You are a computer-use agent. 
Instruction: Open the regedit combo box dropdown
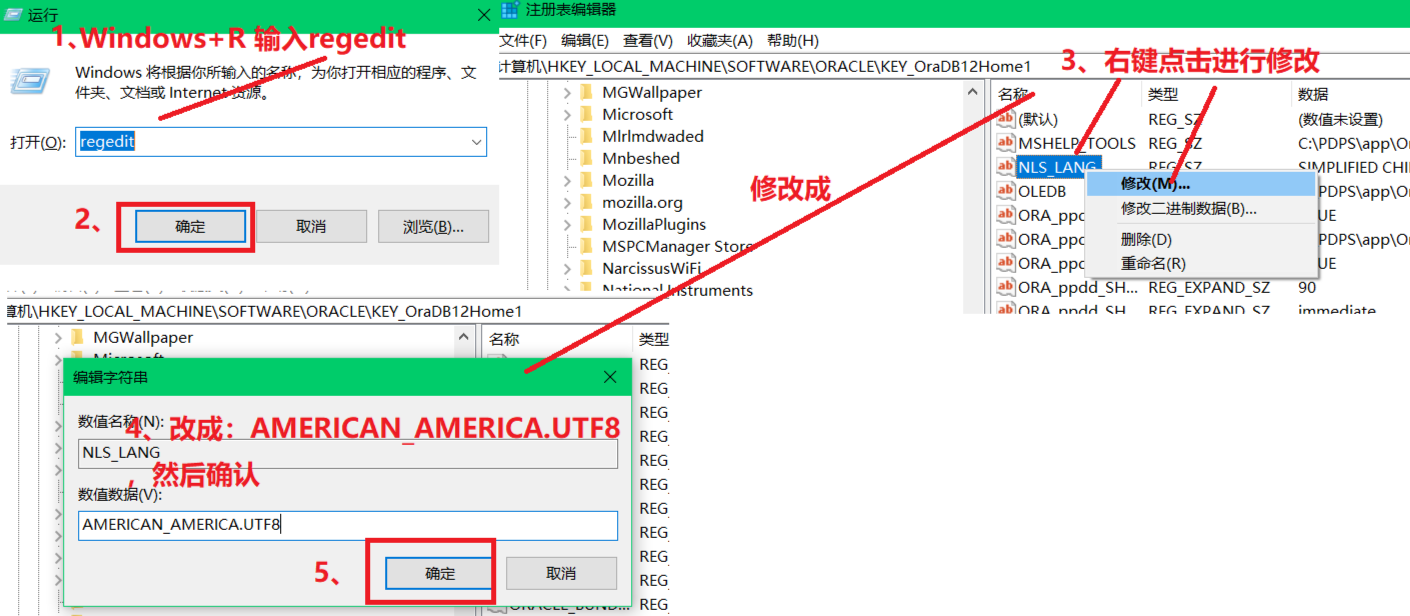[x=474, y=142]
